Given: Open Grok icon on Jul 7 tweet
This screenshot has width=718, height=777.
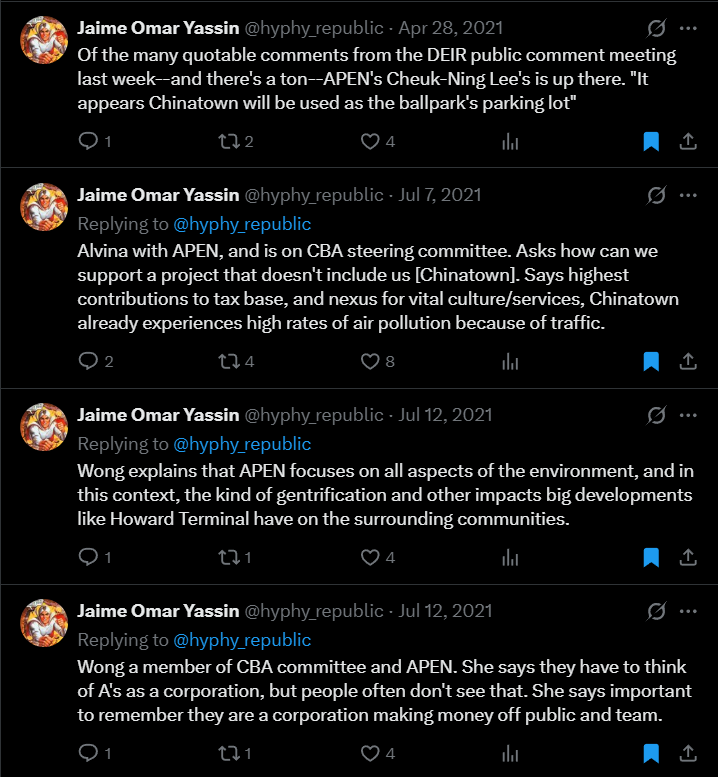Looking at the screenshot, I should tap(656, 195).
